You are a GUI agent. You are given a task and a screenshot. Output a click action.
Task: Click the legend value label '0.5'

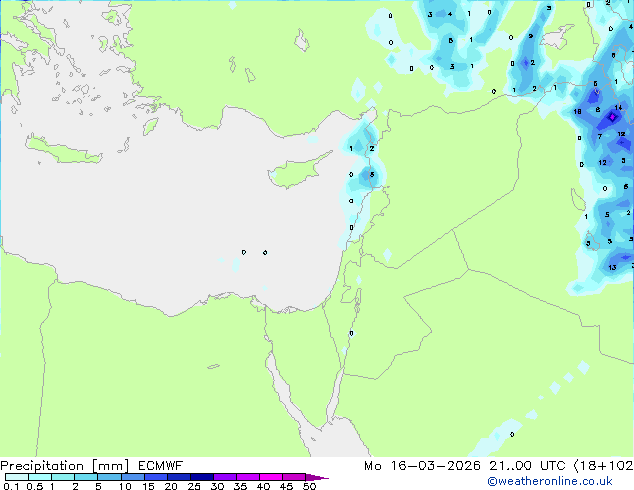[x=34, y=486]
